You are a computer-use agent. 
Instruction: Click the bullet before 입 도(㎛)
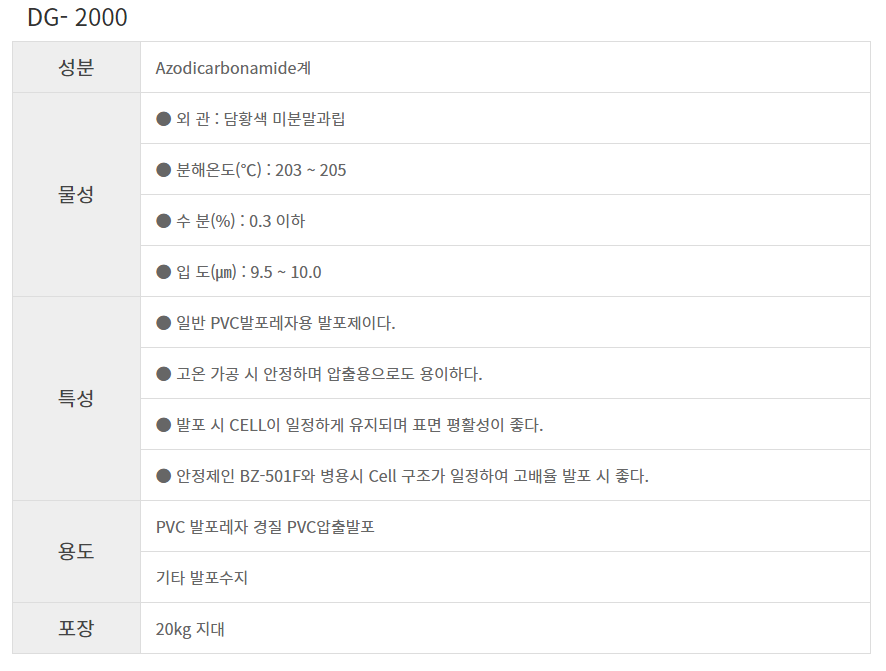(164, 272)
